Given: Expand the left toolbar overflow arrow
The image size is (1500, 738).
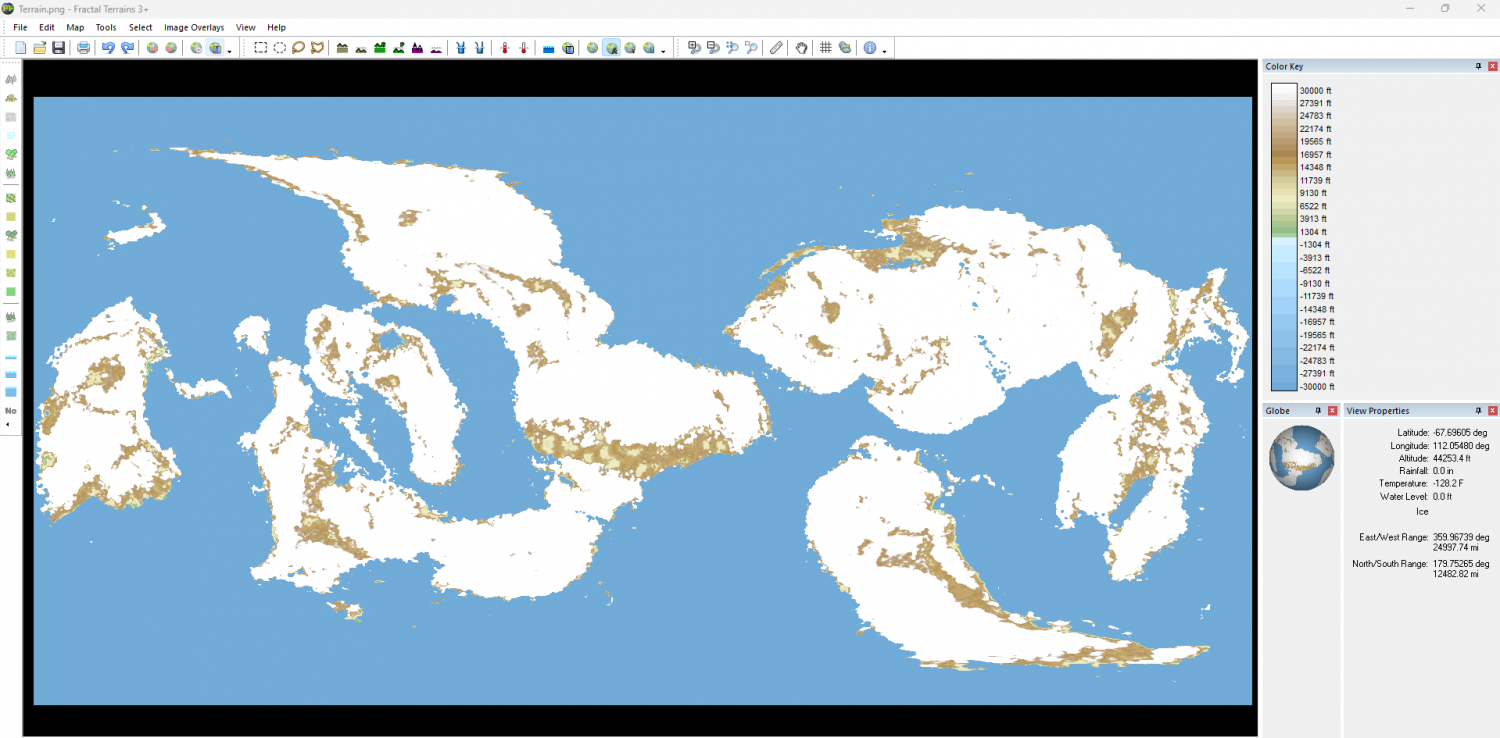Looking at the screenshot, I should click(x=9, y=424).
